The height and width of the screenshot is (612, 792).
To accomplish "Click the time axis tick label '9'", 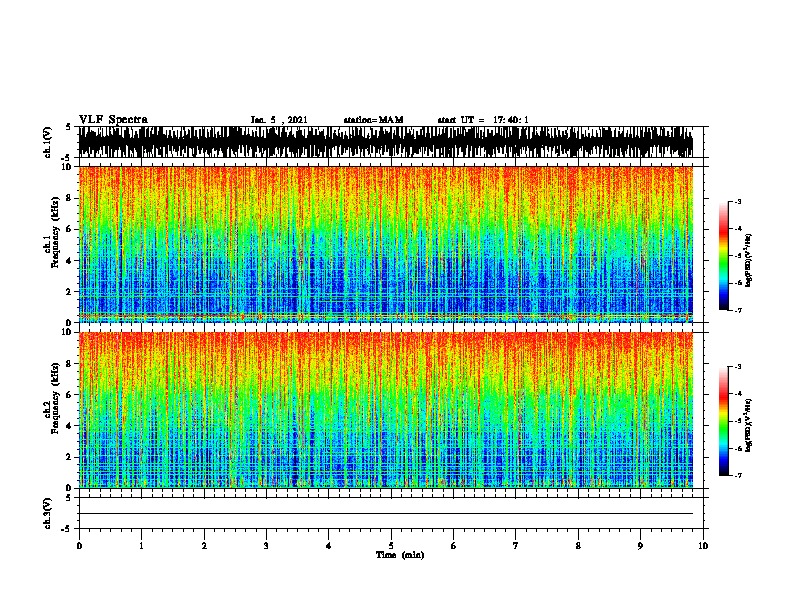I will coord(640,546).
